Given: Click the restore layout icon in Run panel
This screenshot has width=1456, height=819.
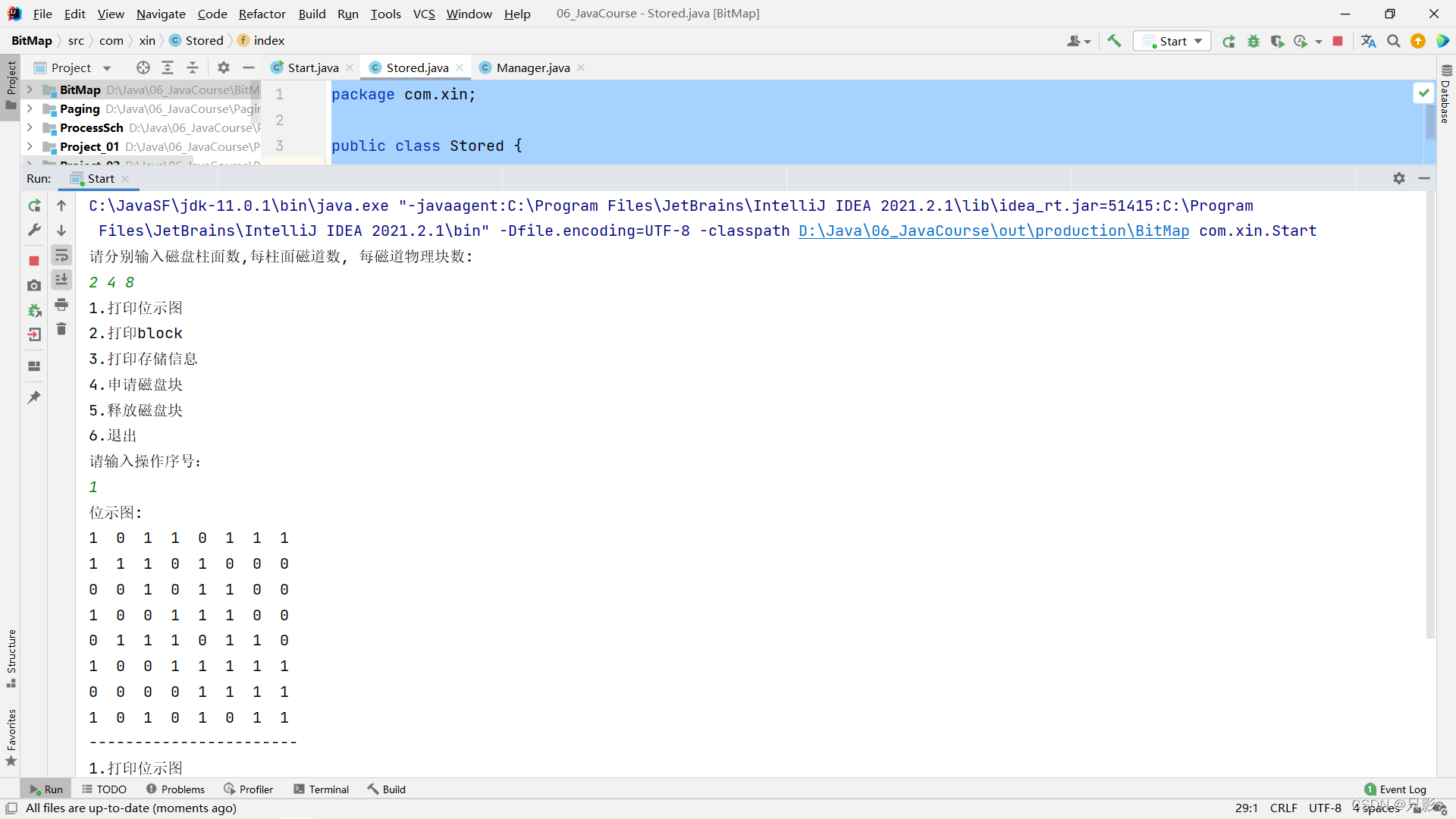Looking at the screenshot, I should (34, 366).
